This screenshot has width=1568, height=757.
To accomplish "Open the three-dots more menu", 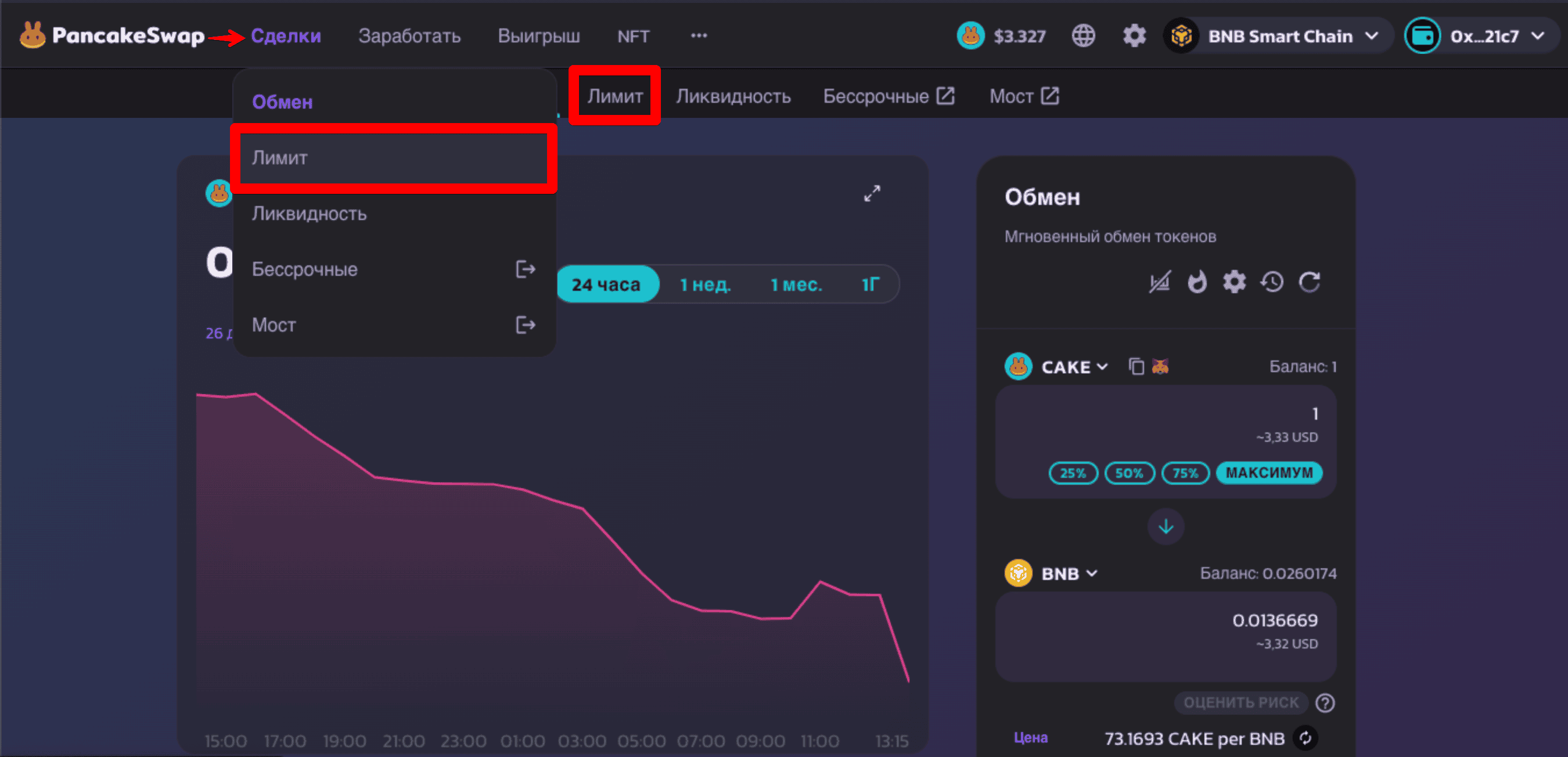I will point(699,35).
